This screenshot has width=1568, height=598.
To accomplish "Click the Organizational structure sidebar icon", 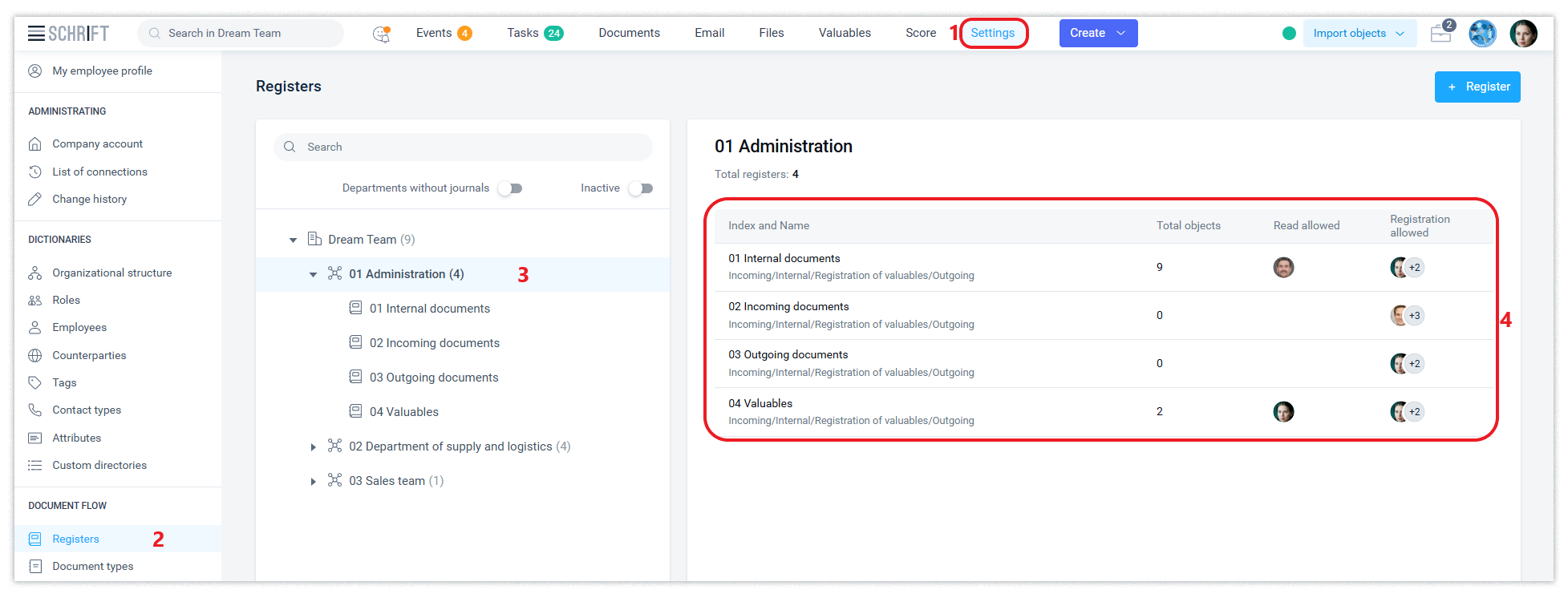I will point(35,273).
